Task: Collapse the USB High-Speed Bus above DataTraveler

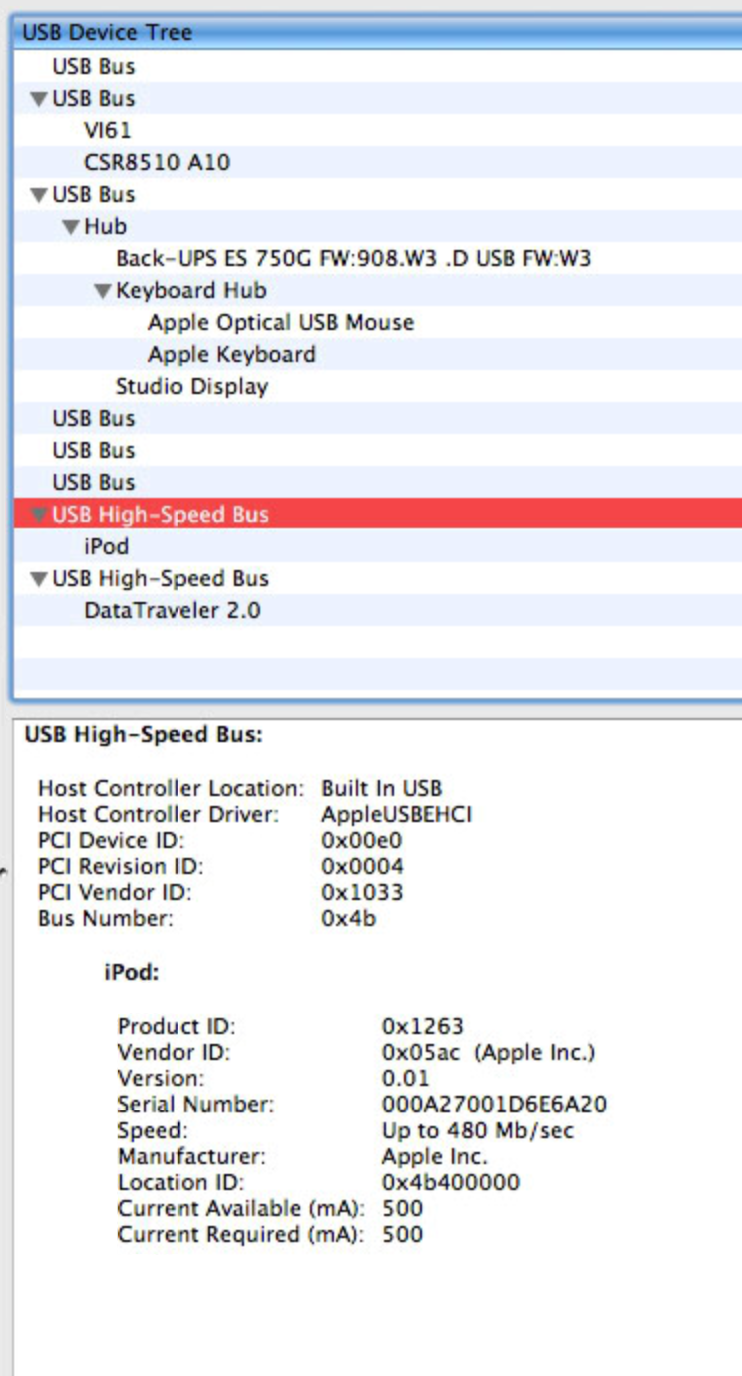Action: coord(39,579)
